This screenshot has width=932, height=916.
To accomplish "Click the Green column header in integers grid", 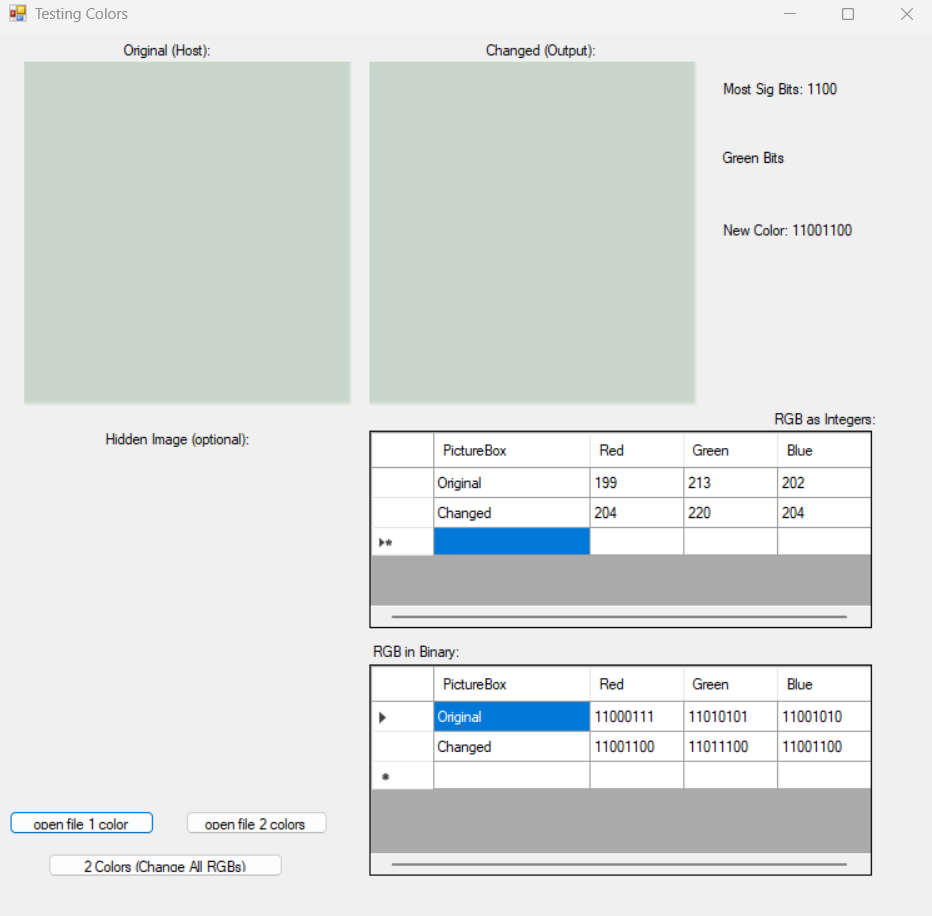I will coord(730,451).
